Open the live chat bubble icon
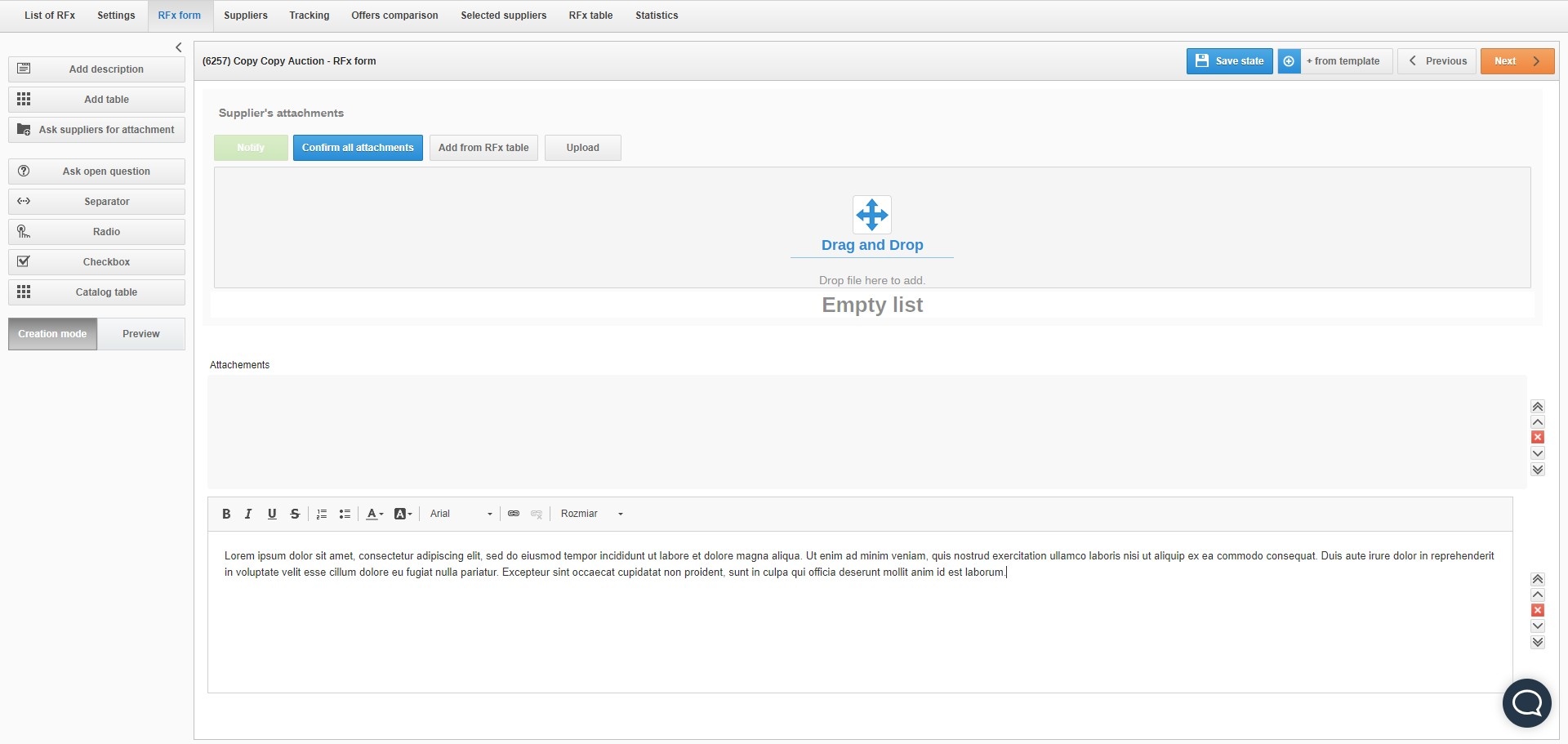Screen dimensions: 1568x744 (x=1526, y=702)
